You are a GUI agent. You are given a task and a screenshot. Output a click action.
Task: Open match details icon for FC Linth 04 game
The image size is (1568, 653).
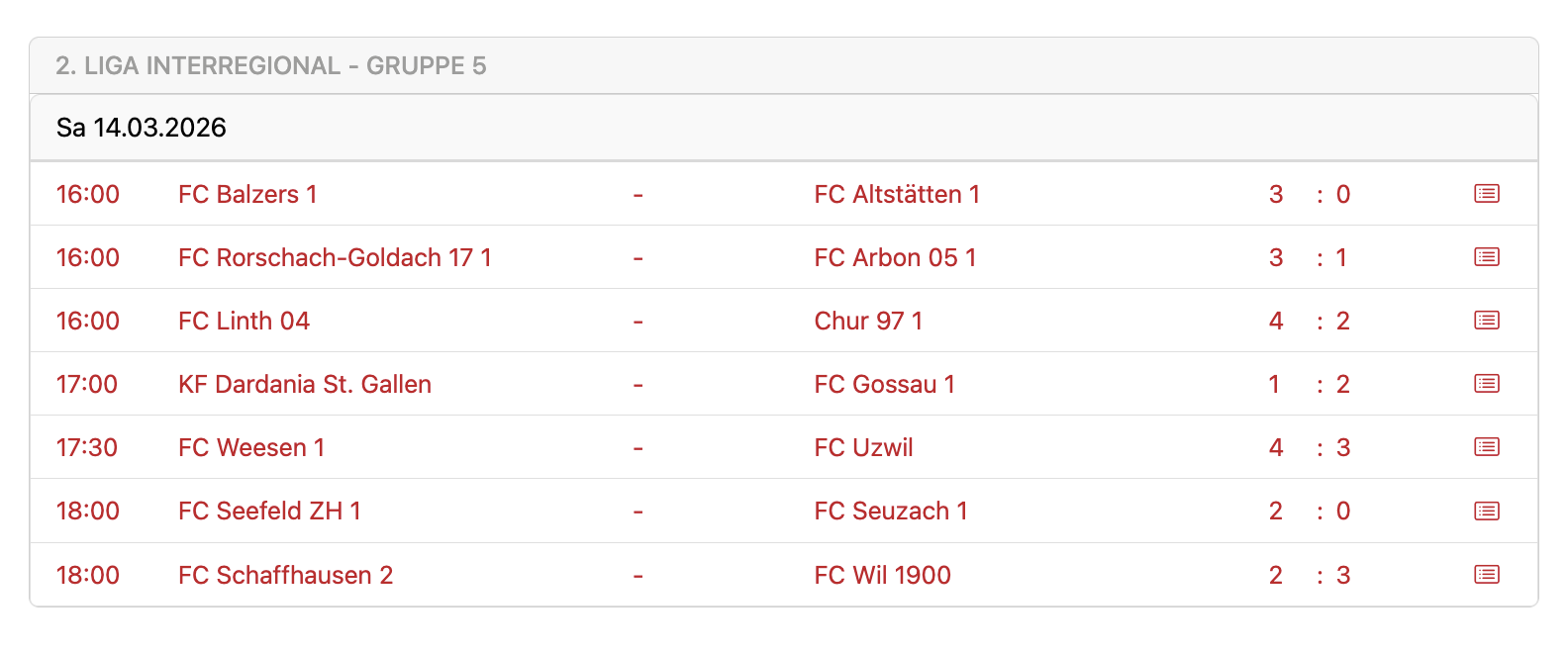[1486, 321]
